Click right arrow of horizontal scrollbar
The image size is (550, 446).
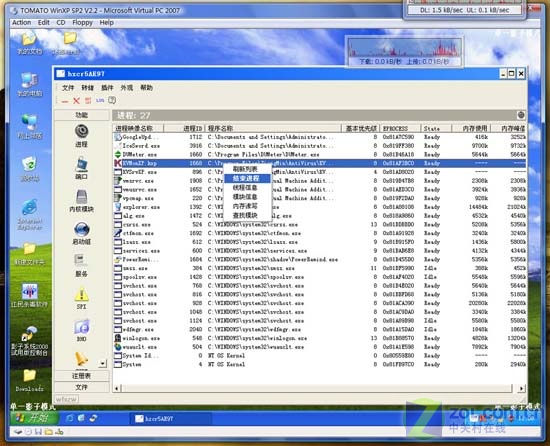(522, 388)
